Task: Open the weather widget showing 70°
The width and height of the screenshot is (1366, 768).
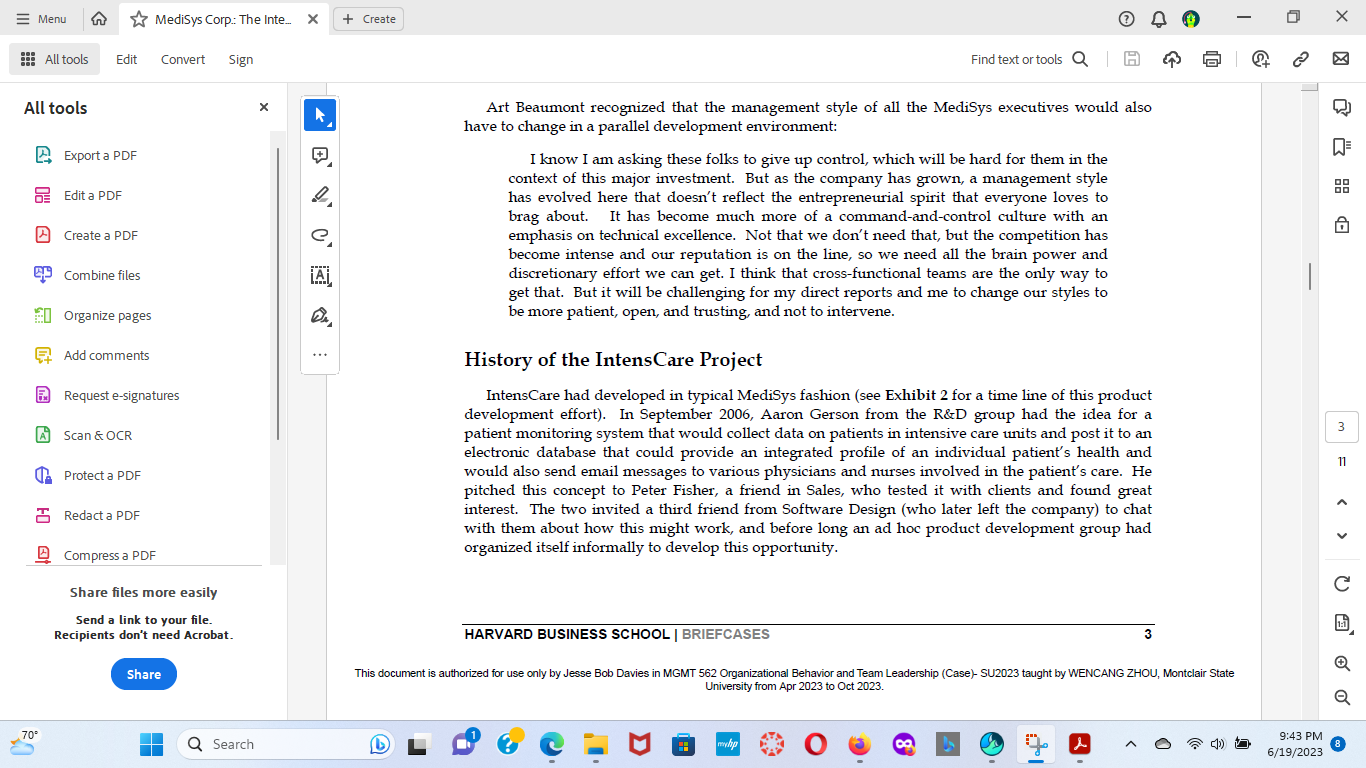Action: point(24,743)
